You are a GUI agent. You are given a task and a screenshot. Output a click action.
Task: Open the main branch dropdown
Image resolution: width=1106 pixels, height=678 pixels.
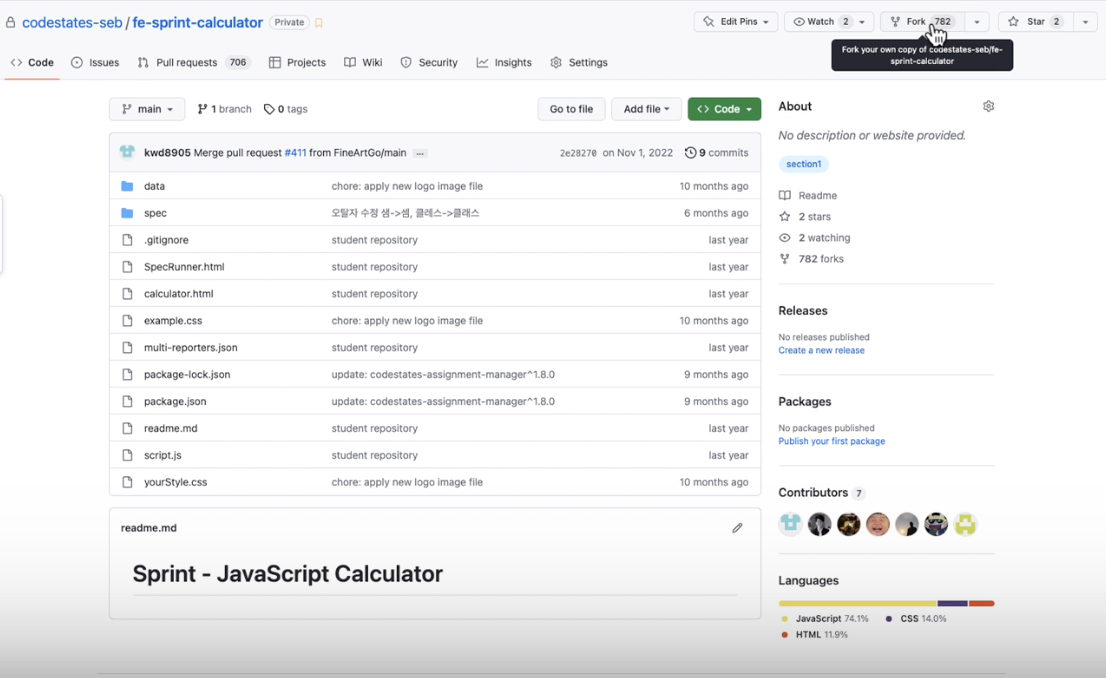(147, 109)
